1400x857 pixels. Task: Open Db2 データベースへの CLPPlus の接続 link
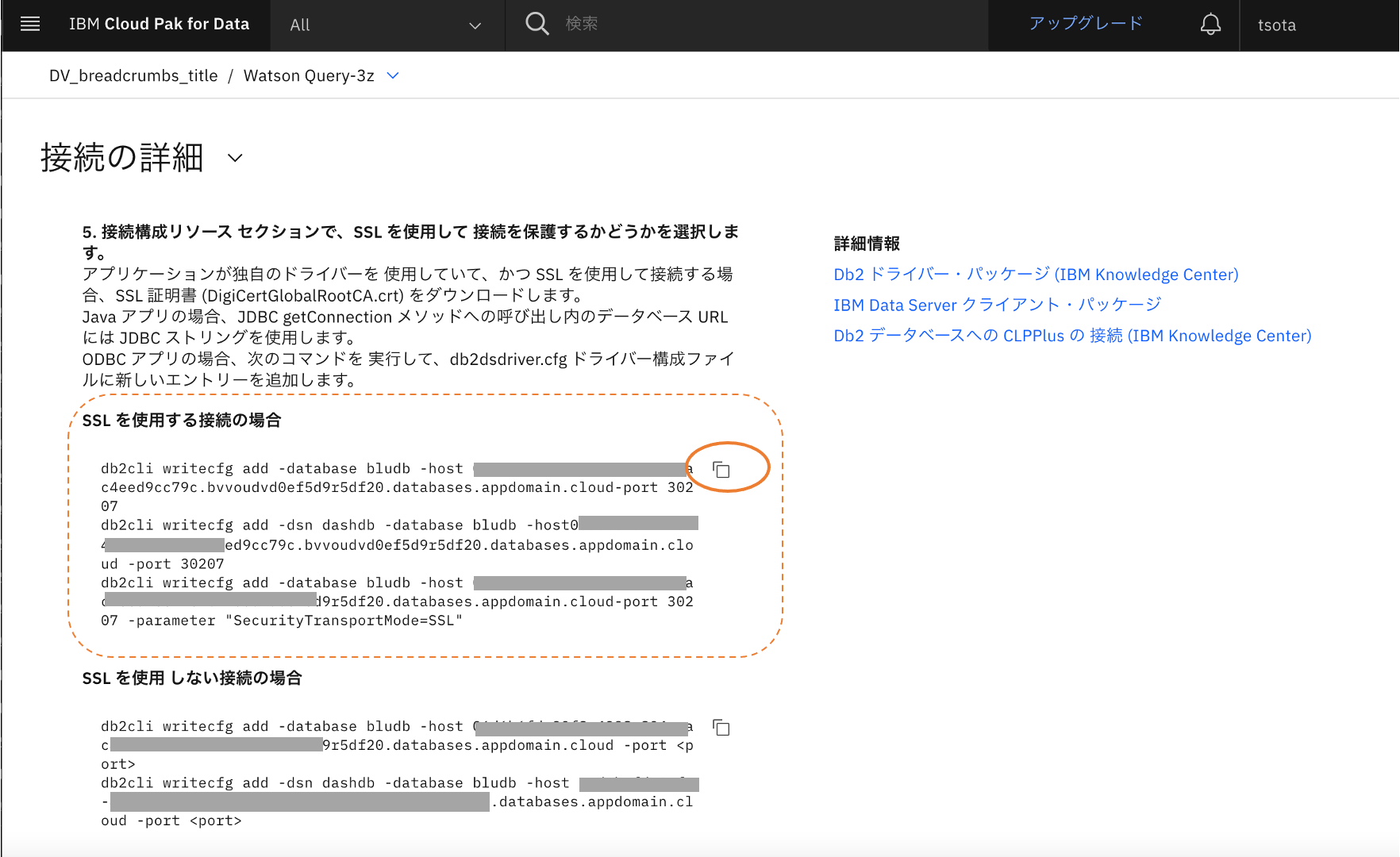1072,336
